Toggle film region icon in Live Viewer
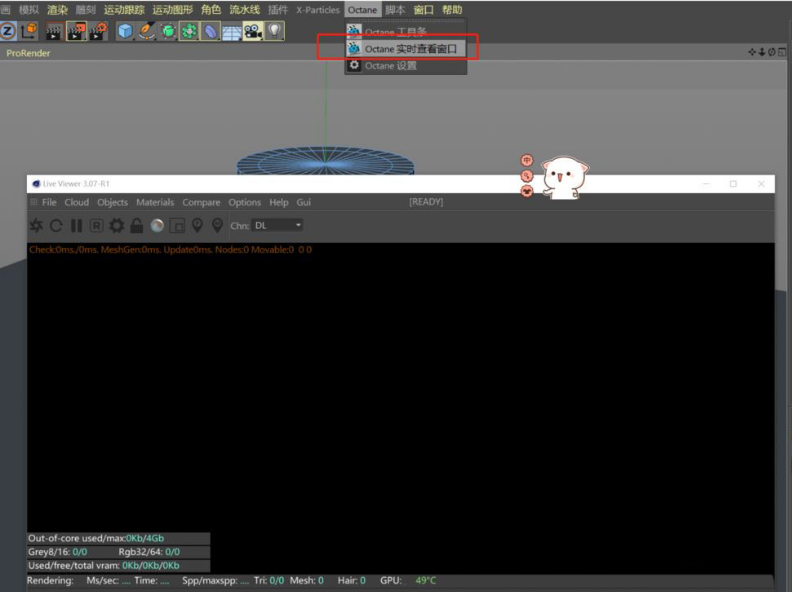The width and height of the screenshot is (792, 592). (177, 226)
